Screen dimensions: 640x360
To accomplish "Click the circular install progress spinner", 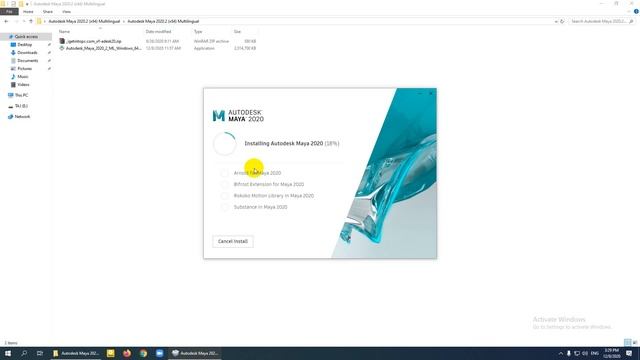I will 224,144.
